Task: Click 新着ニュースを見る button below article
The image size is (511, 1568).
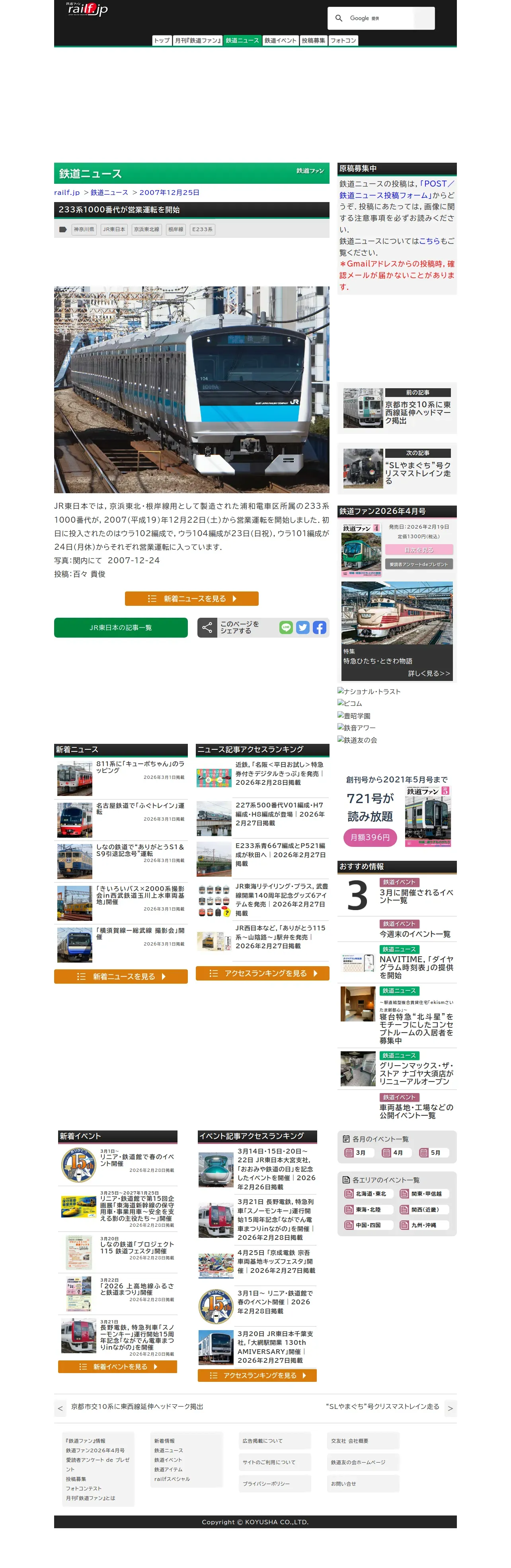Action: coord(191,598)
